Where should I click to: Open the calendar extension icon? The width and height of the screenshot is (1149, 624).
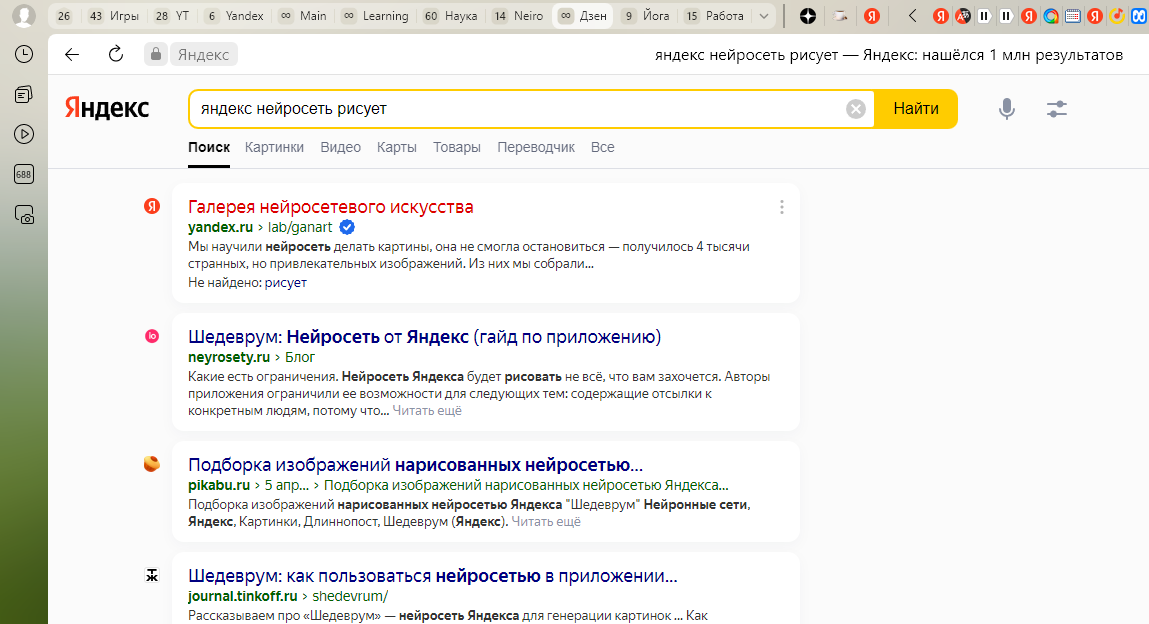(x=1074, y=14)
